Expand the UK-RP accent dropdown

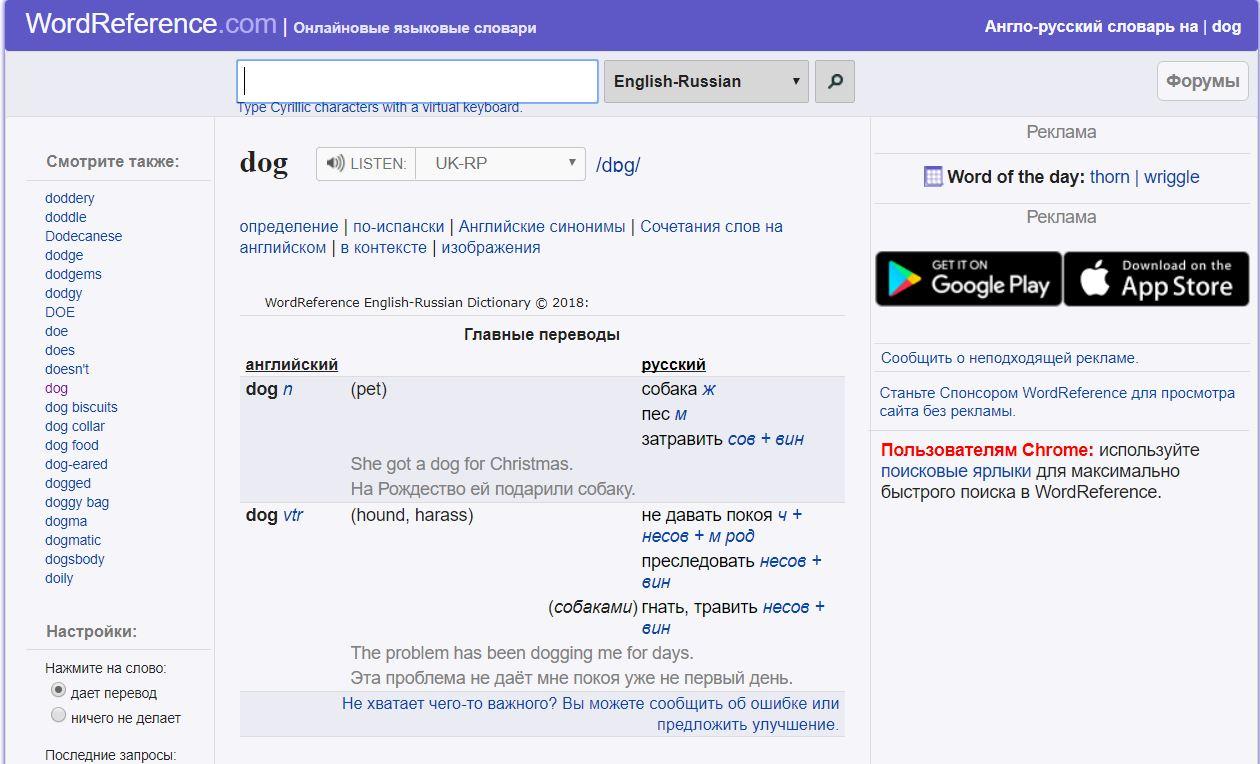[x=500, y=164]
